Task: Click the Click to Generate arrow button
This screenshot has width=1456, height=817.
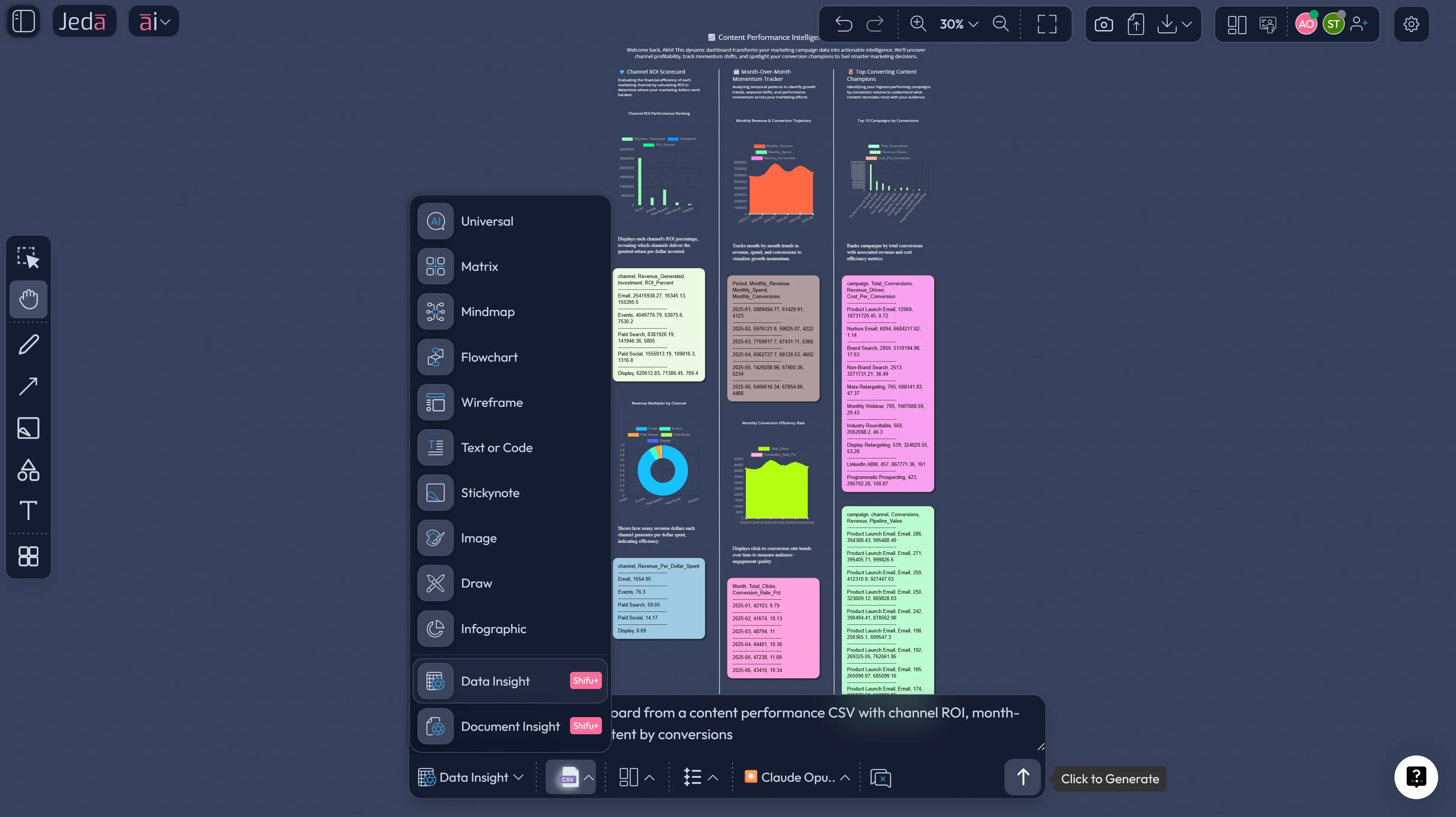Action: (1023, 777)
